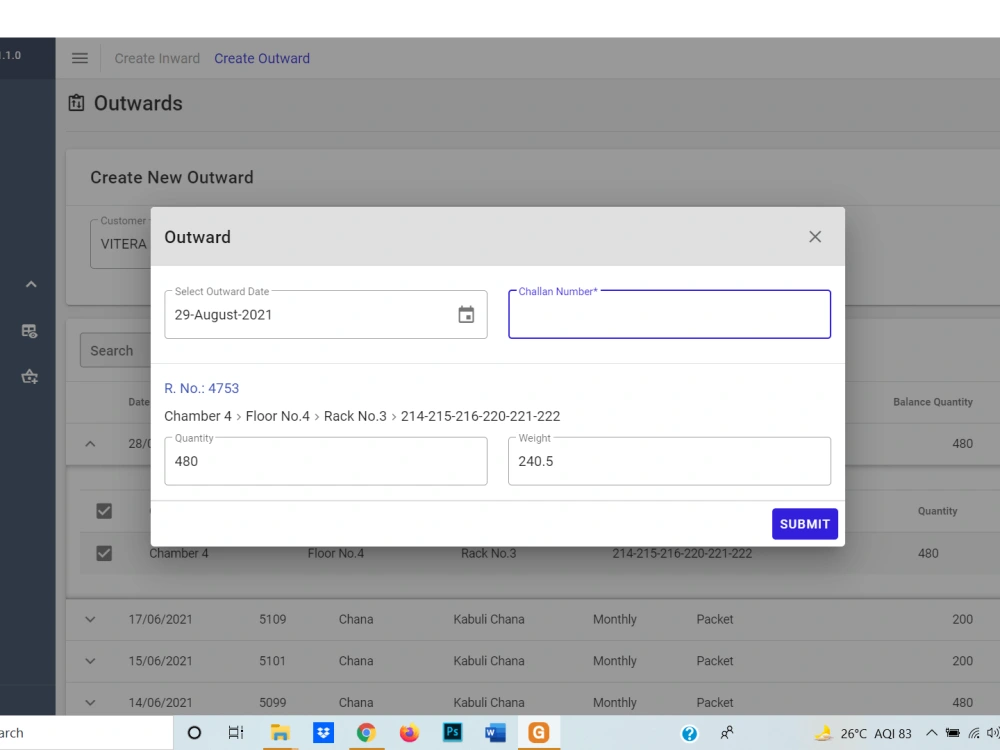Click the Search box behind the dialog
Screen dimensions: 1000x750
pos(115,351)
